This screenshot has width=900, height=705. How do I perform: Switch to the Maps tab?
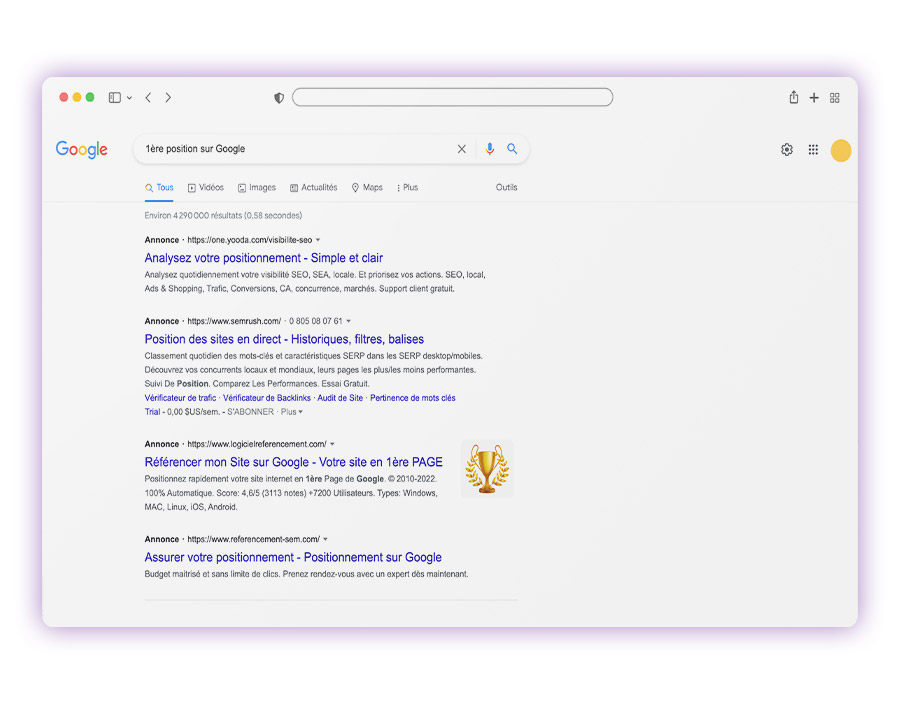pyautogui.click(x=367, y=188)
